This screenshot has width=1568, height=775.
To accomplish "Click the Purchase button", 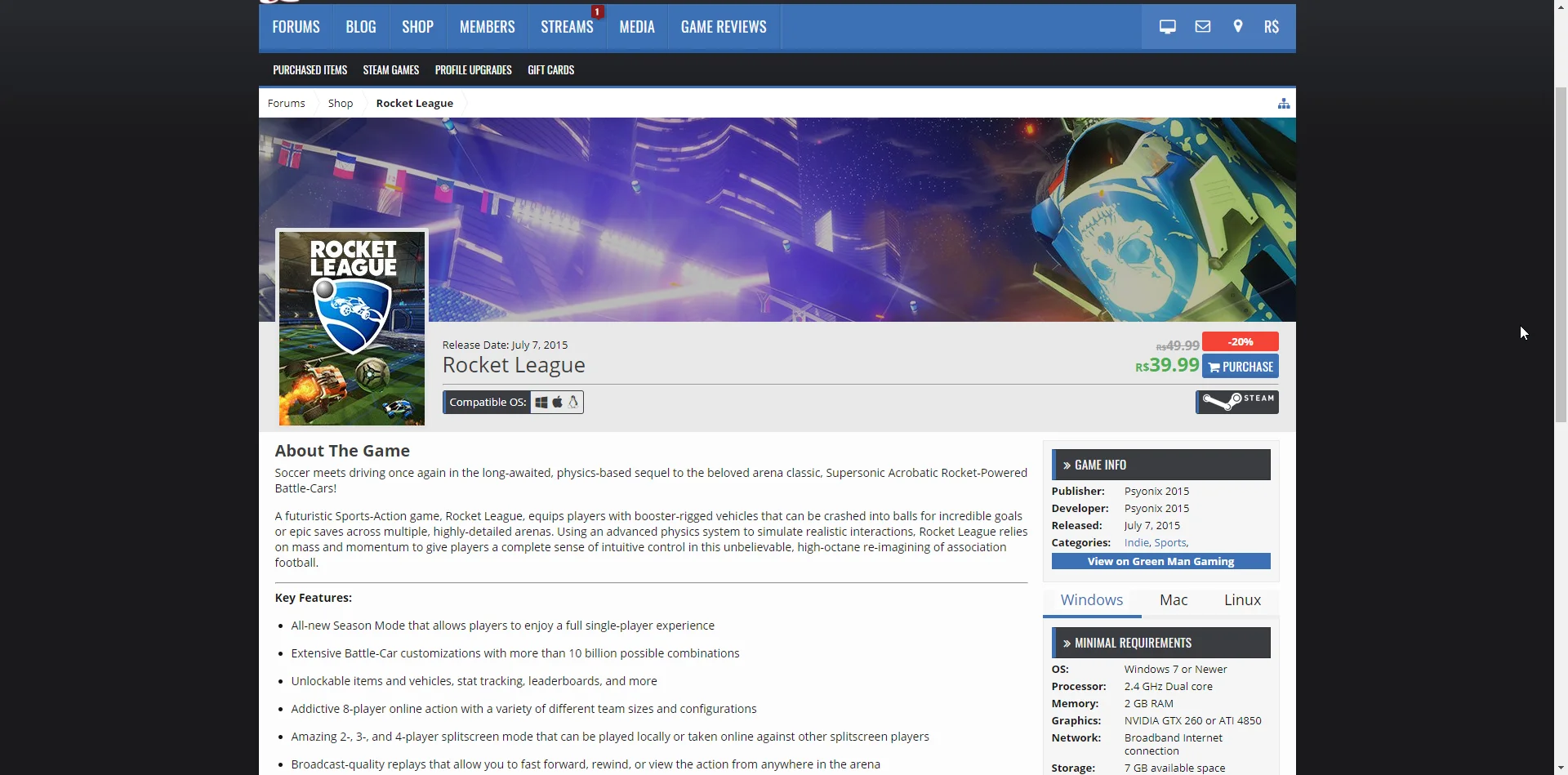I will (1240, 367).
